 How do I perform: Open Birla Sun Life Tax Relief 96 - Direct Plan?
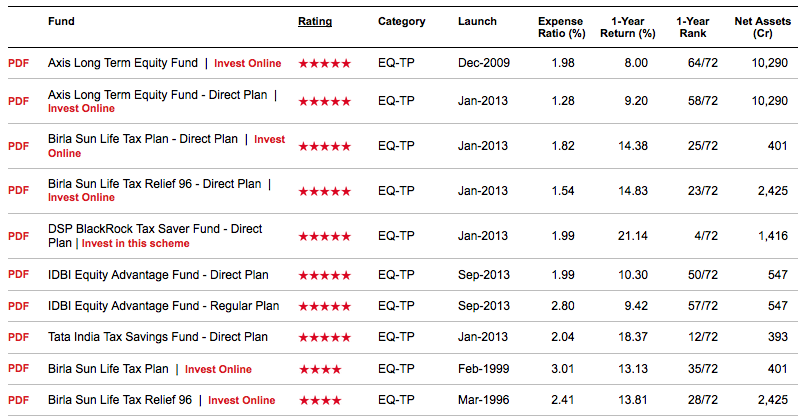[x=154, y=184]
